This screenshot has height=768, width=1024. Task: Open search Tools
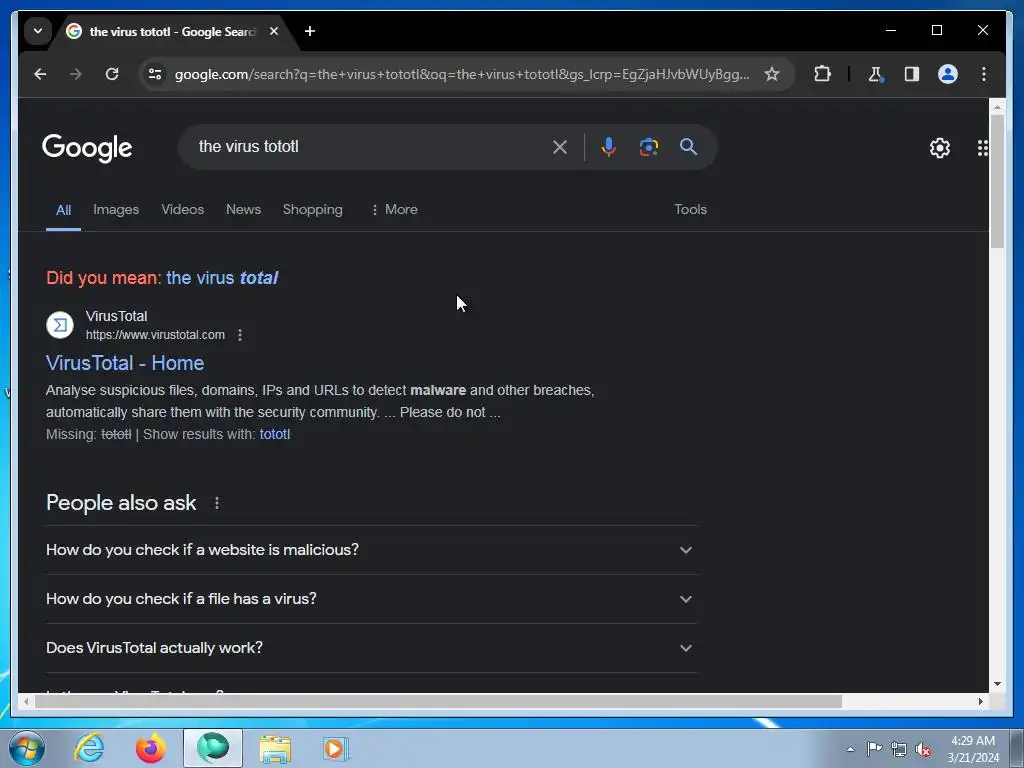tap(690, 210)
